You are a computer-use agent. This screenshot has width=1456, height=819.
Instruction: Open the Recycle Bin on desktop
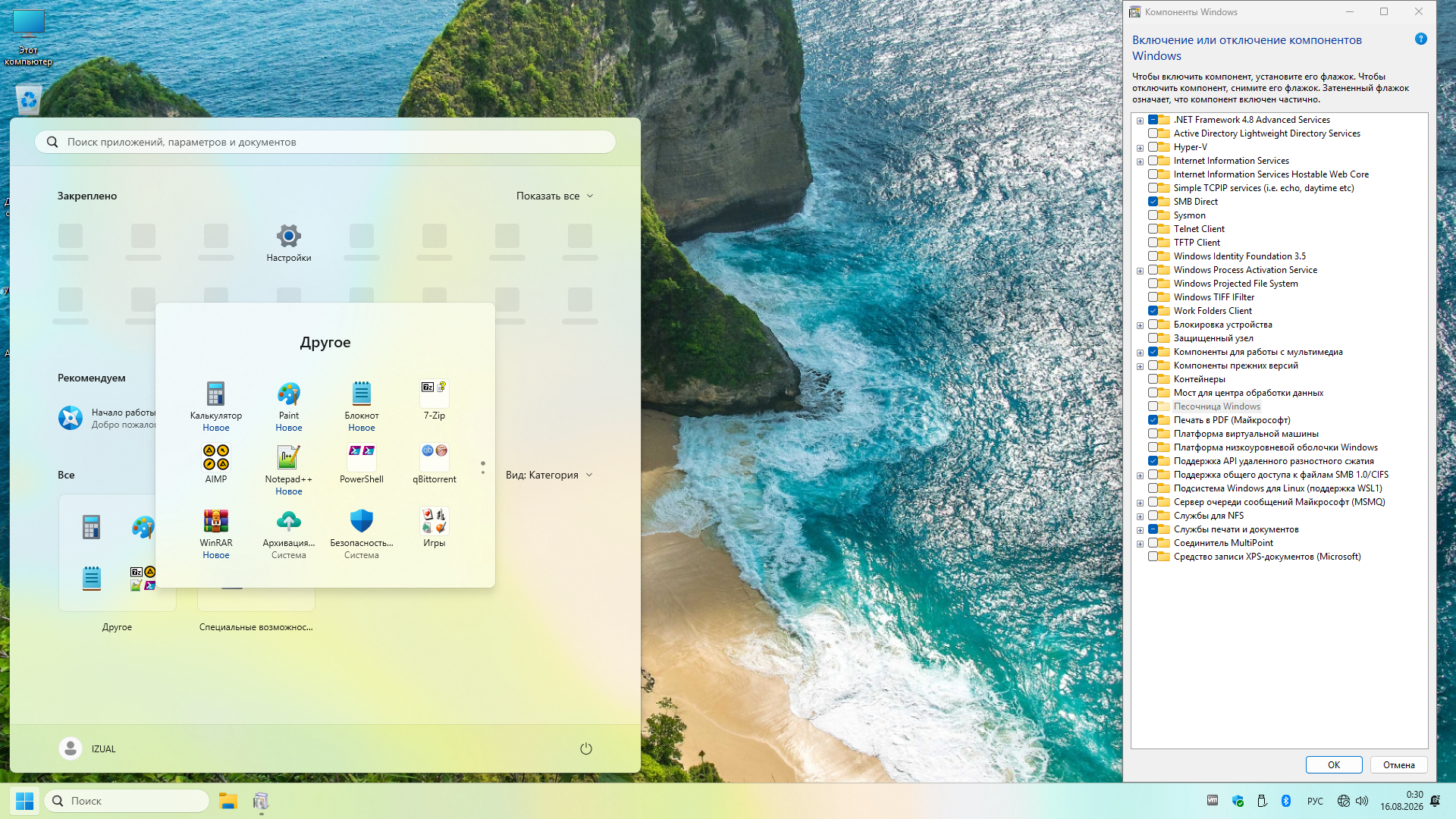[29, 99]
